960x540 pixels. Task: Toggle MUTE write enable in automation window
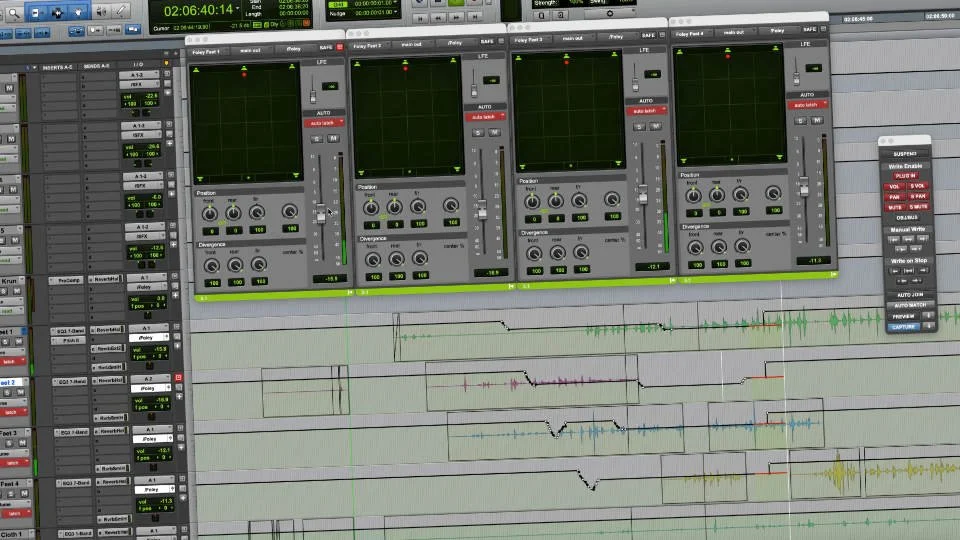[x=895, y=207]
